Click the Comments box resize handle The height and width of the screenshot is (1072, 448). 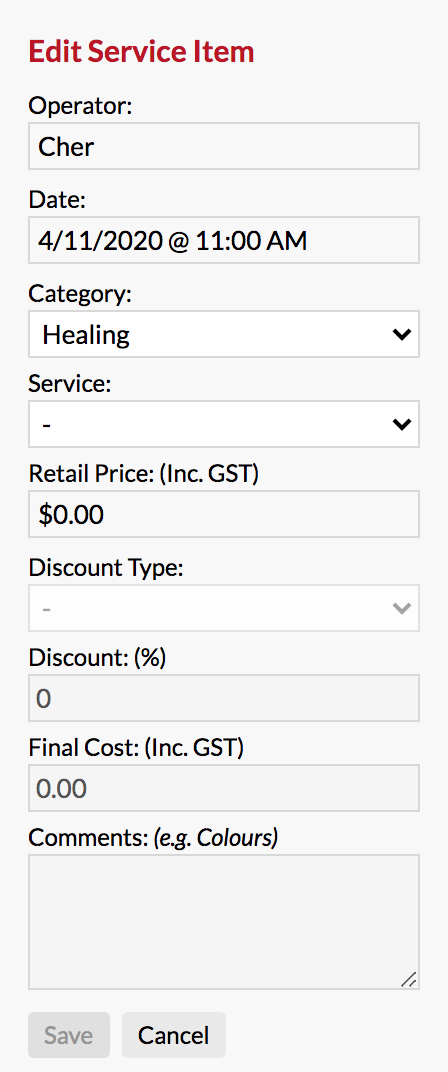409,980
